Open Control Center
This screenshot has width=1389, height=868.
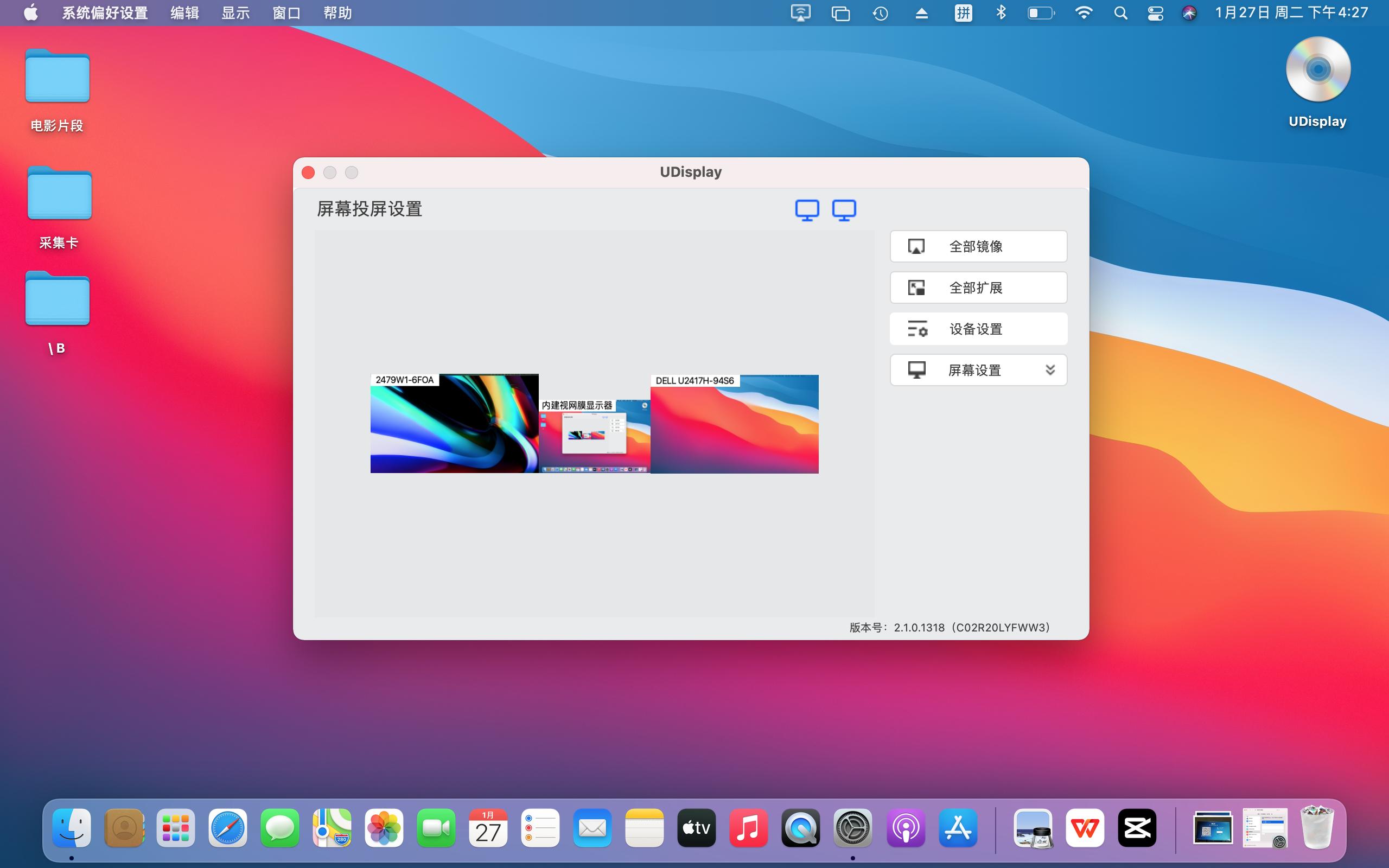click(x=1155, y=12)
